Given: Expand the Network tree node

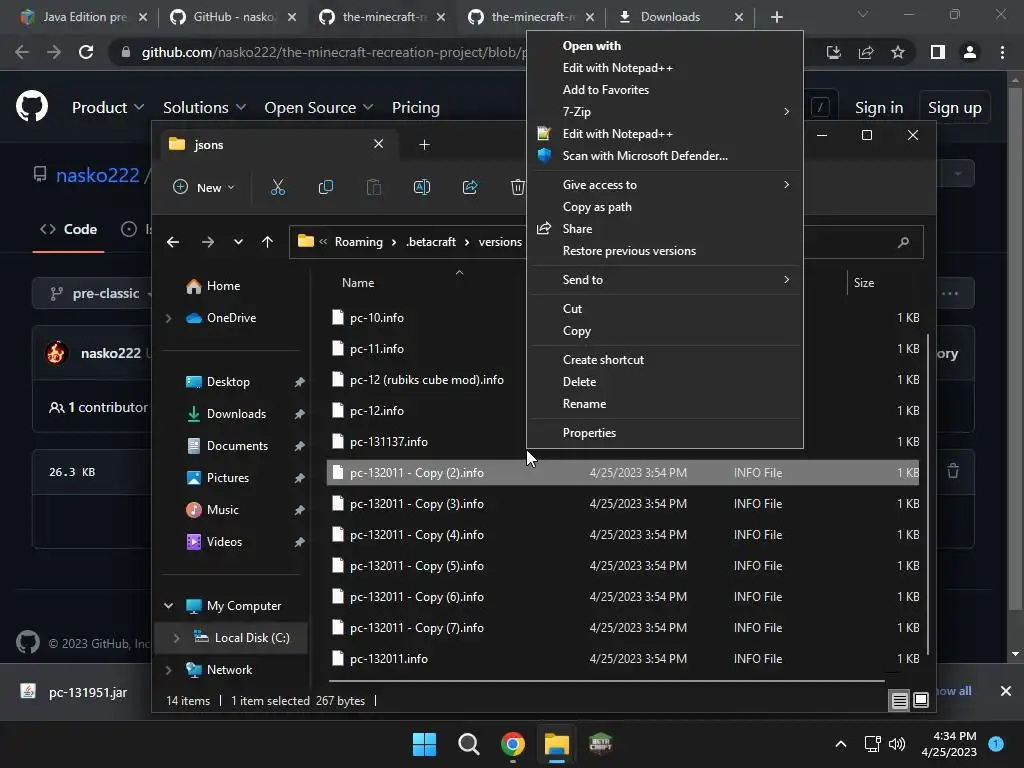Looking at the screenshot, I should coord(168,670).
